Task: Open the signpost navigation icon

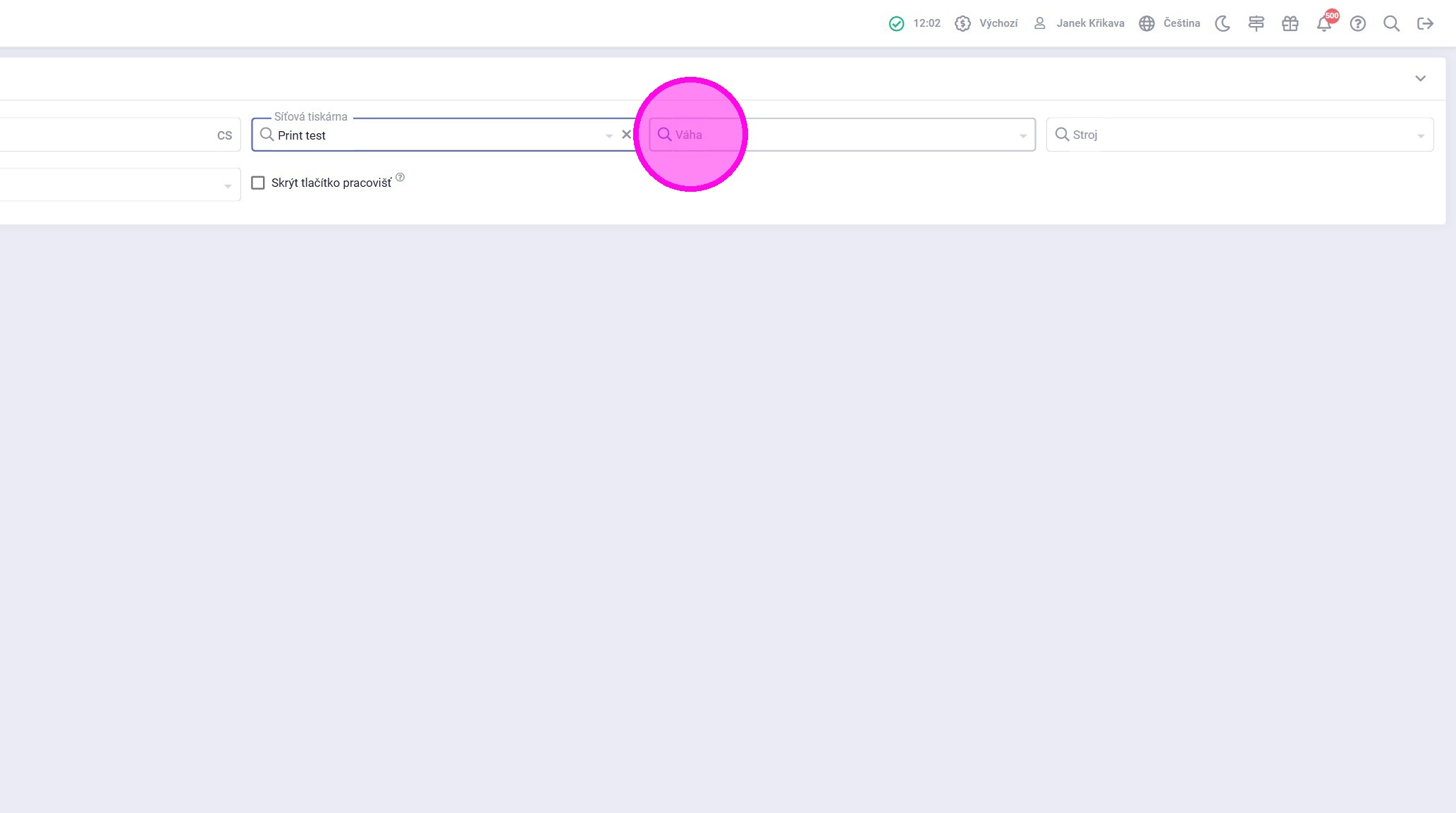Action: (x=1256, y=24)
